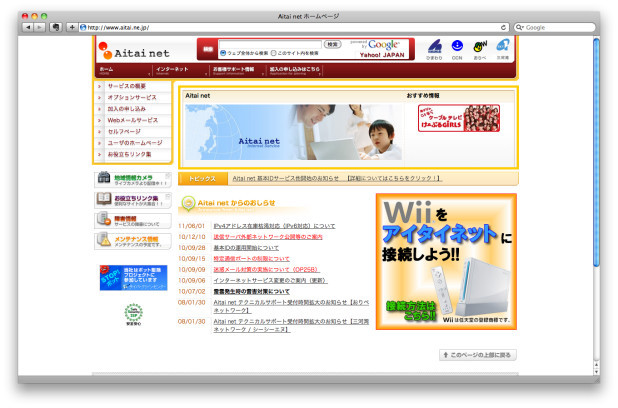The height and width of the screenshot is (408, 618).
Task: Open the おりべ network icon
Action: (x=480, y=49)
